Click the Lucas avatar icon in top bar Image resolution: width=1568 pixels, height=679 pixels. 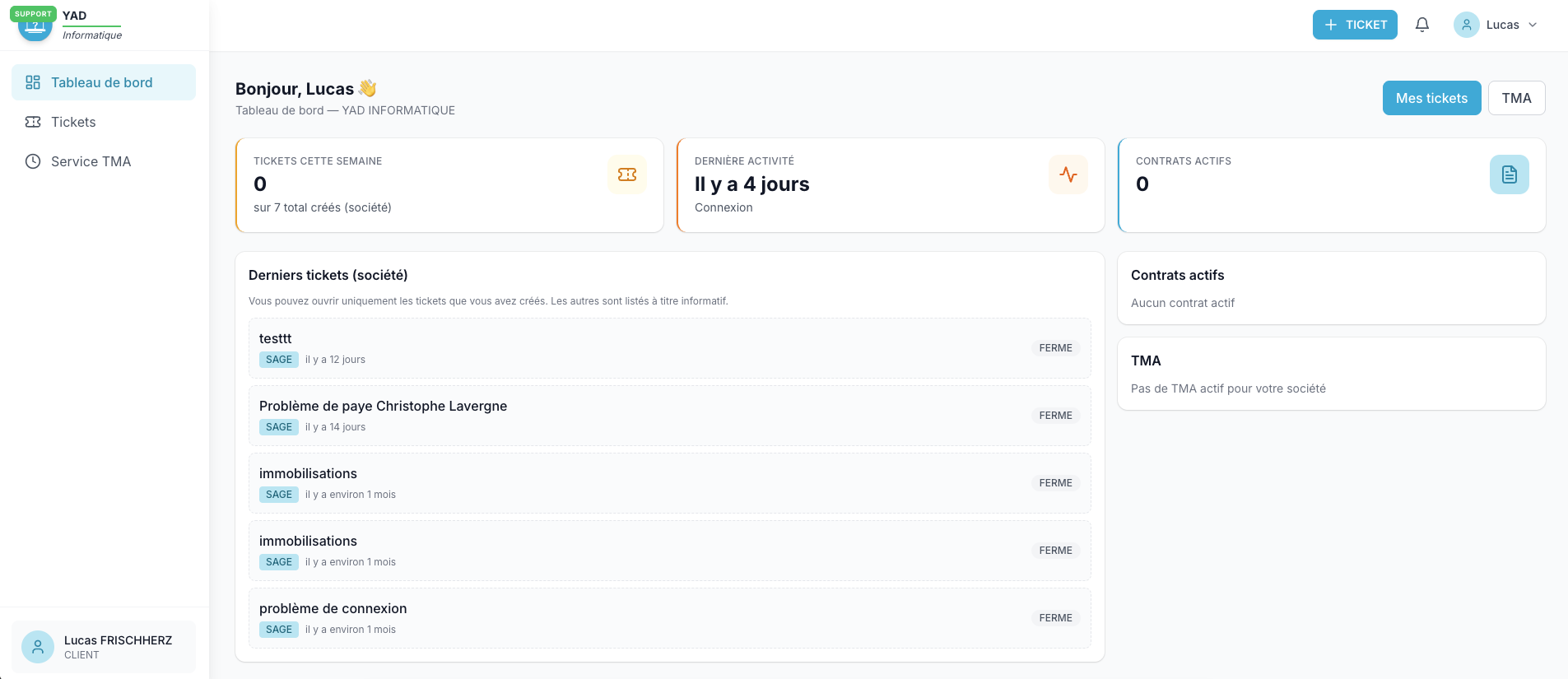1467,25
